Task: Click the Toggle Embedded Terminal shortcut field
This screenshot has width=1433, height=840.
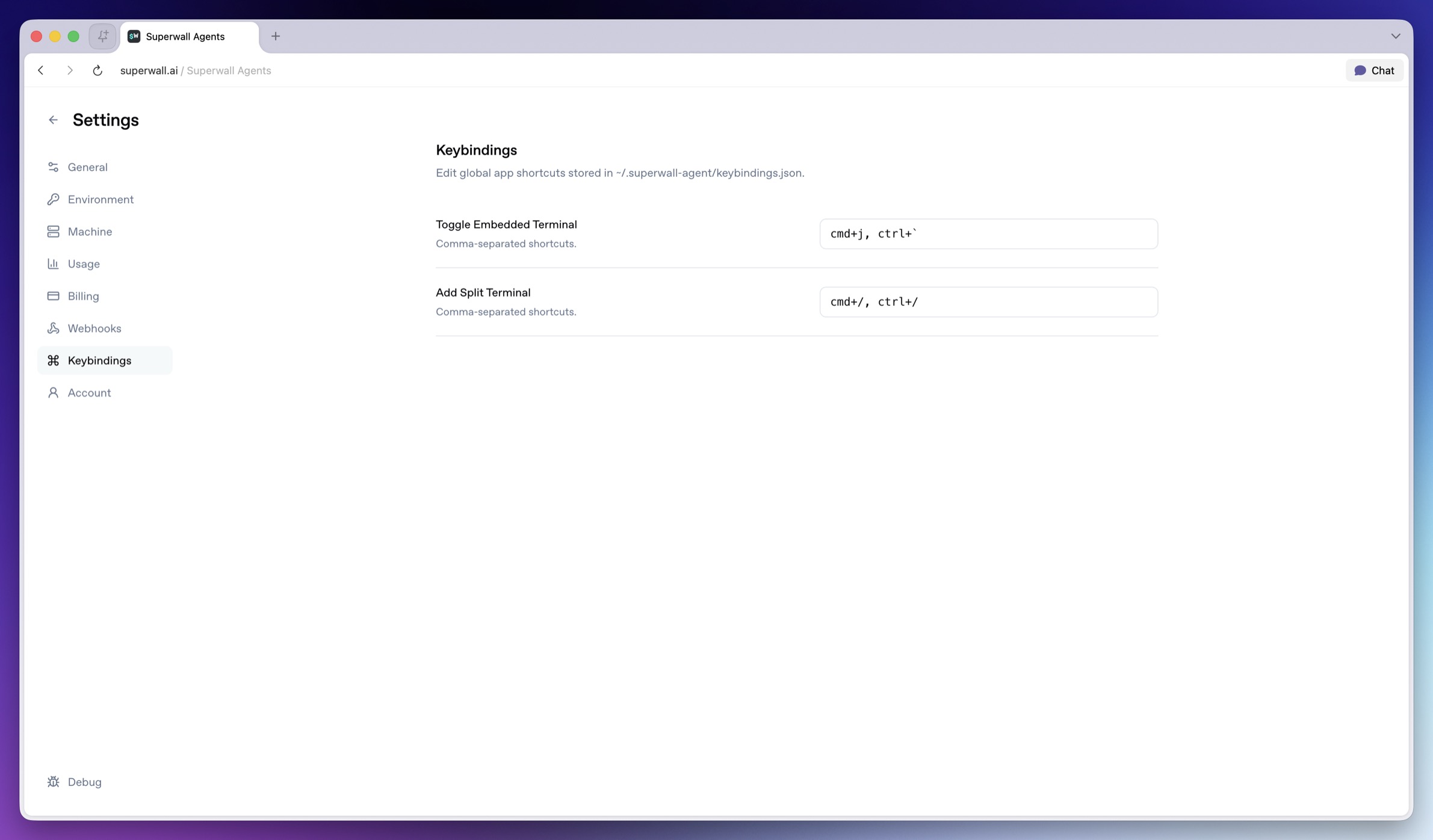Action: [988, 234]
